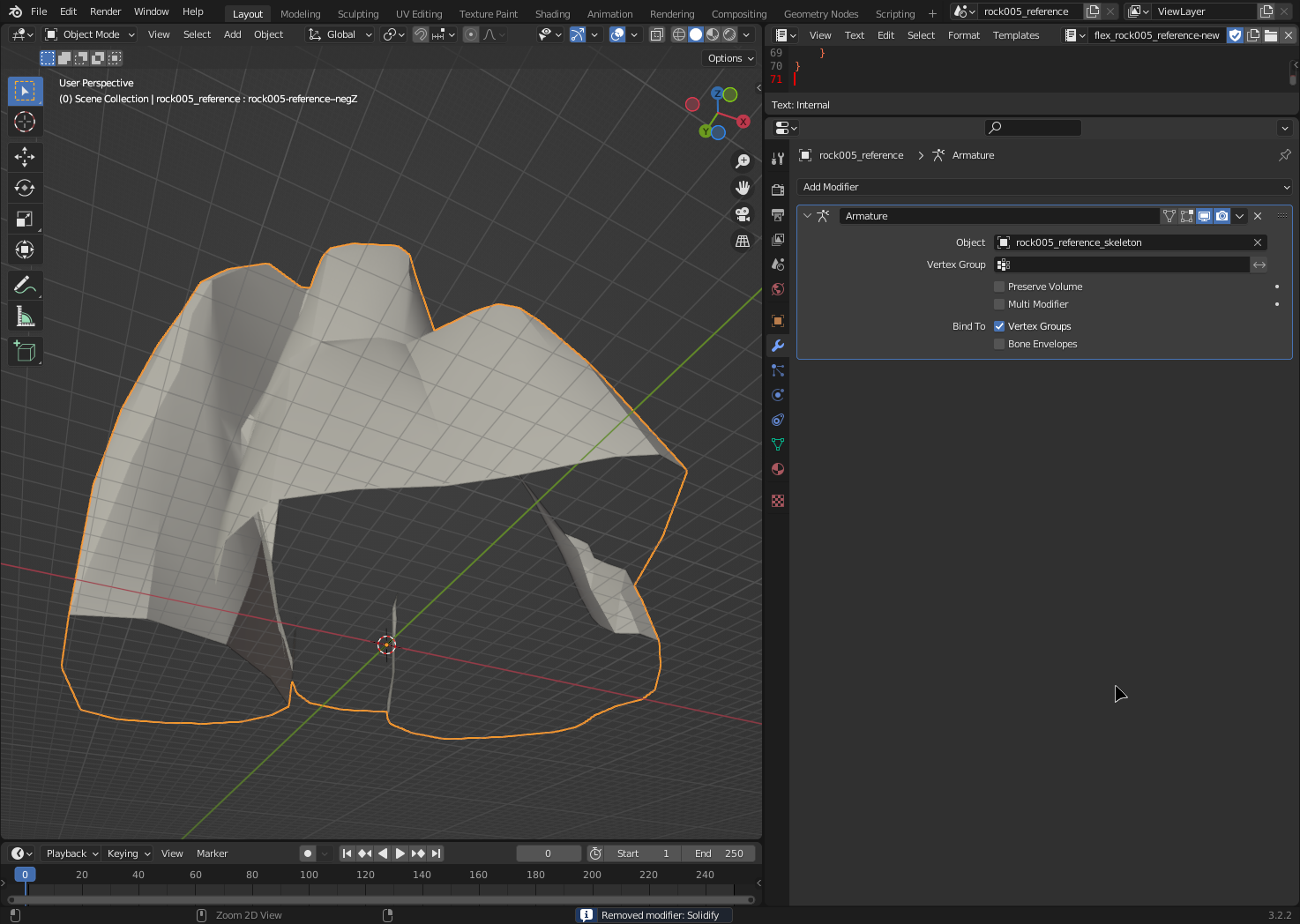1300x924 pixels.
Task: Click the Vertex Group input field
Action: 1121,265
